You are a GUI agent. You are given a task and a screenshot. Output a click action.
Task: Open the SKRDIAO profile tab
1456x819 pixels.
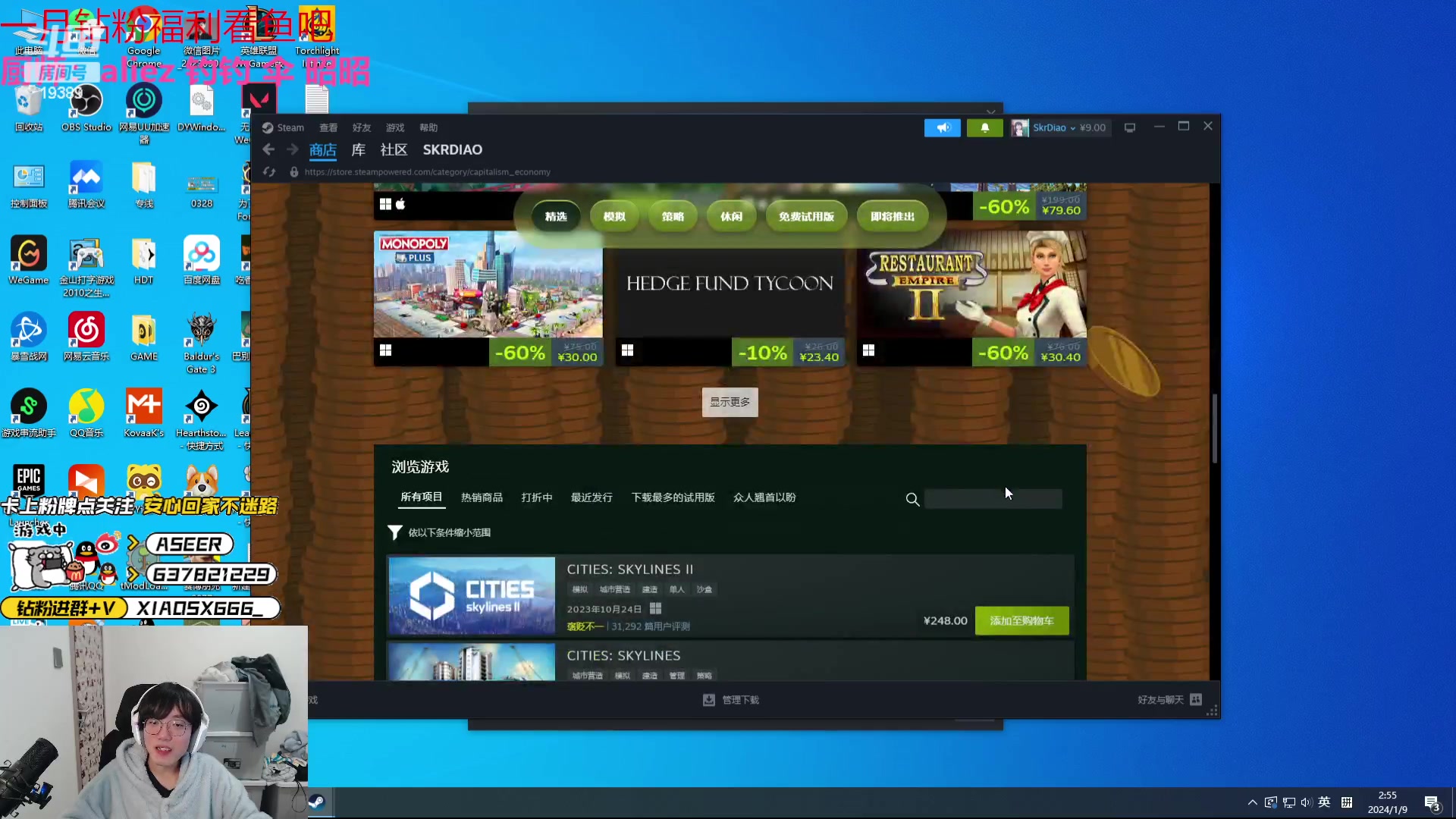pyautogui.click(x=452, y=149)
